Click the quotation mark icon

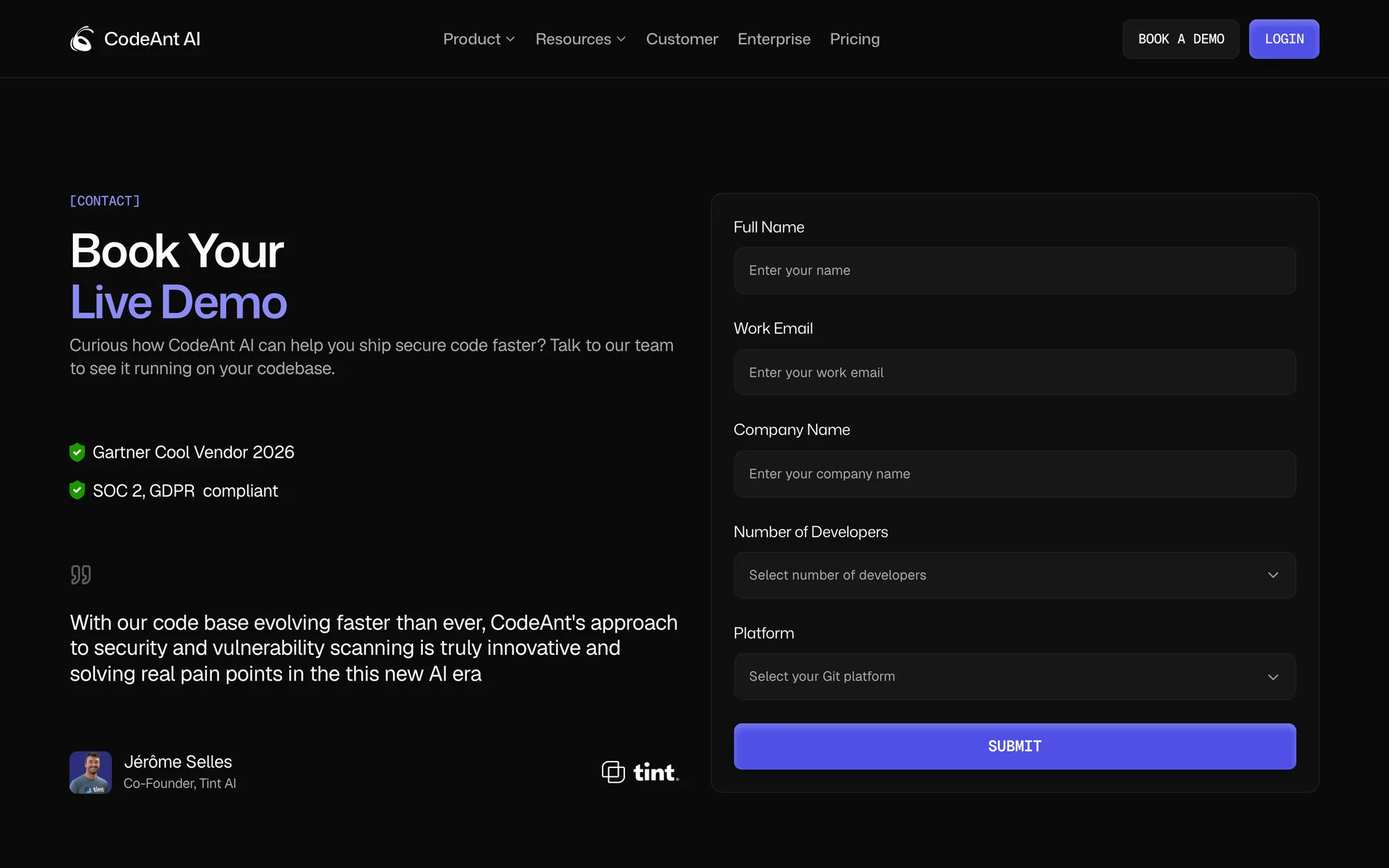[x=81, y=575]
